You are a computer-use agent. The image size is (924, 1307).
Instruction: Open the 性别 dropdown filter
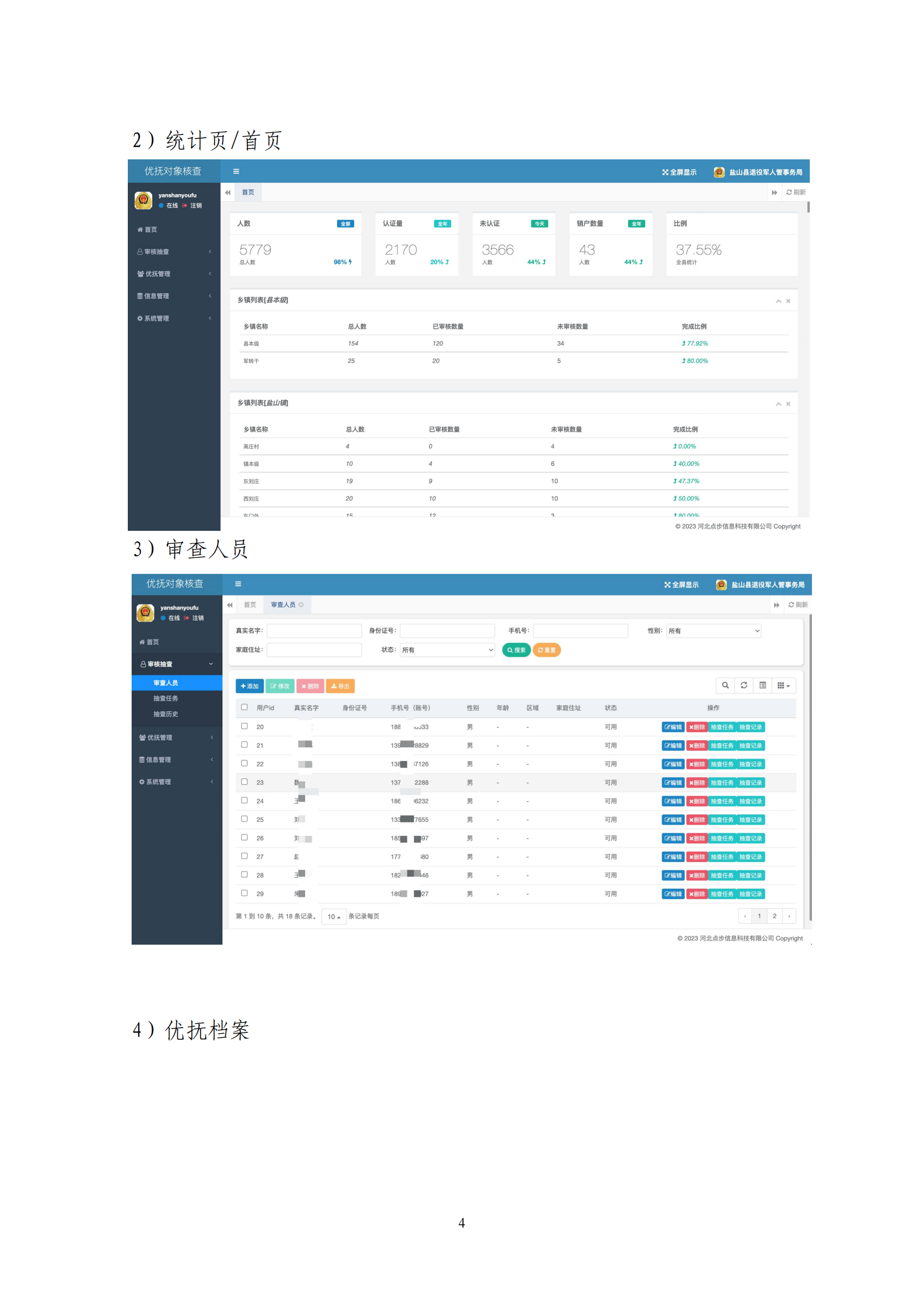pos(714,631)
